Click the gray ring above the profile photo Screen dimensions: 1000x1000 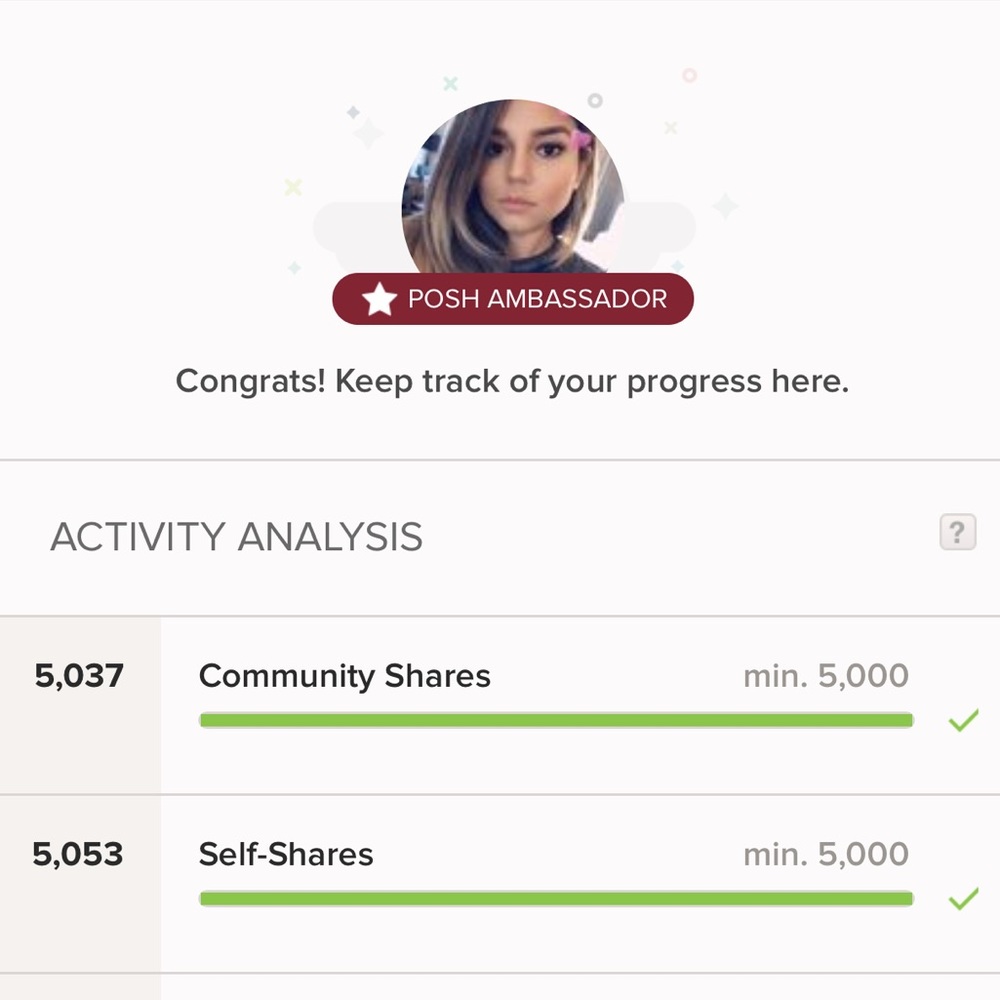point(595,101)
